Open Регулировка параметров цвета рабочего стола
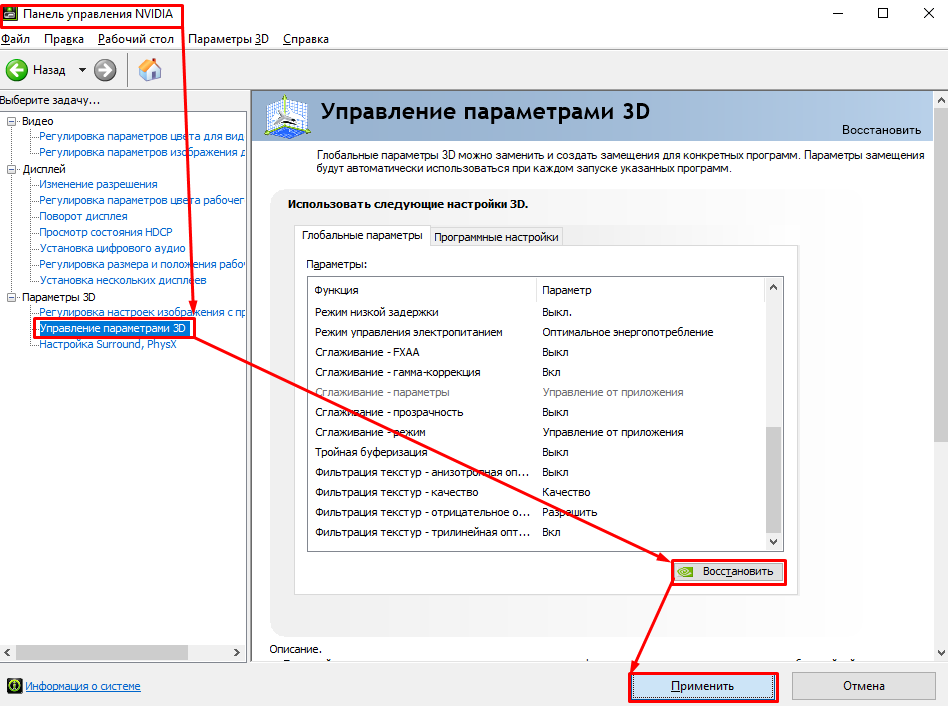 click(141, 200)
